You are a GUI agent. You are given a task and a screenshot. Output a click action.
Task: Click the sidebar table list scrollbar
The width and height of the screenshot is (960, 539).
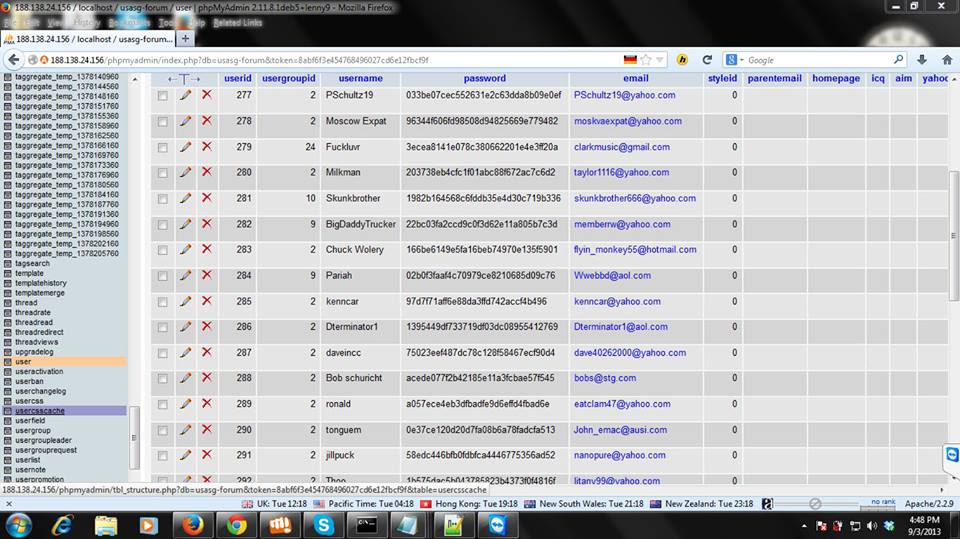click(x=134, y=437)
